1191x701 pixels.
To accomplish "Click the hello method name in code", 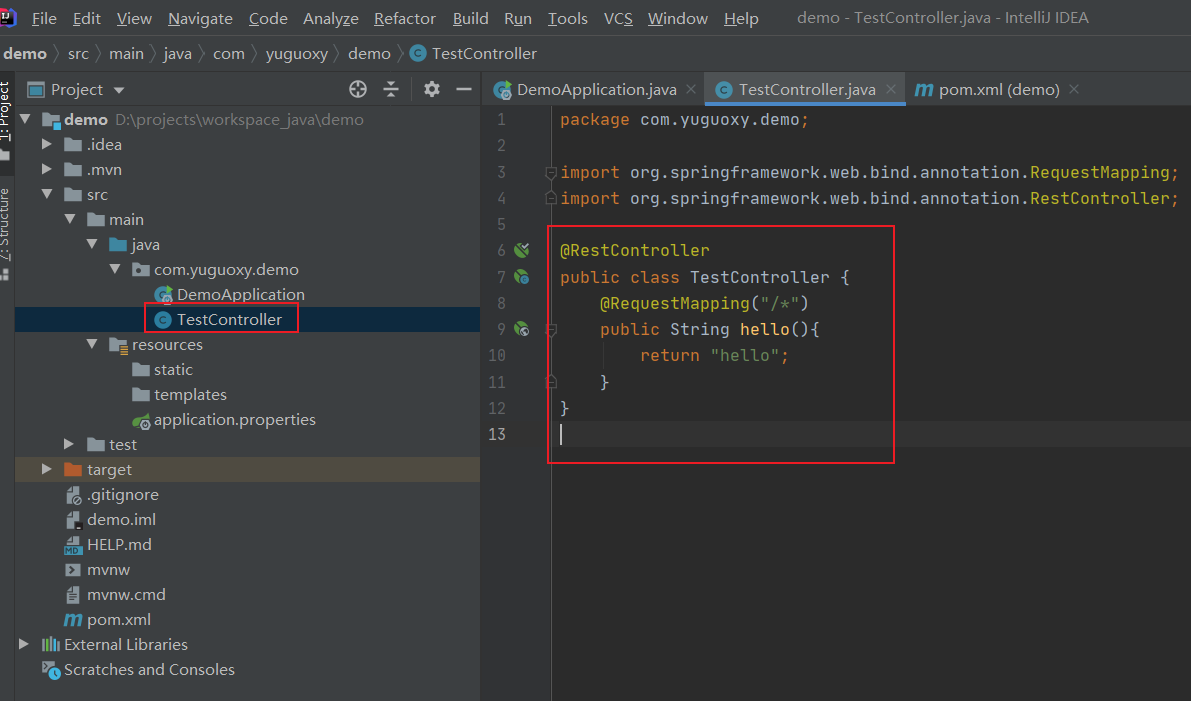I will [x=765, y=329].
